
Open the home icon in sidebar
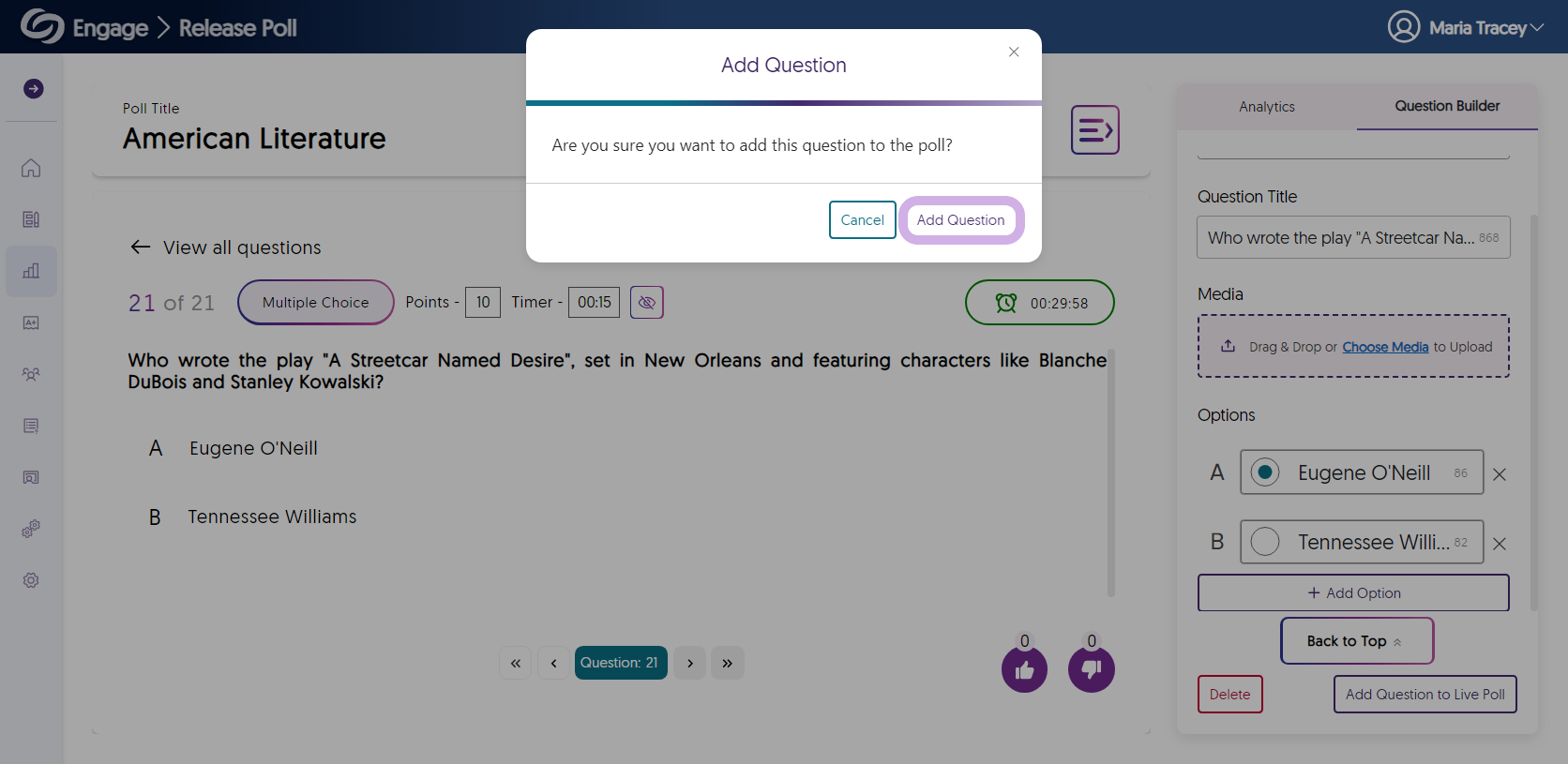coord(31,168)
